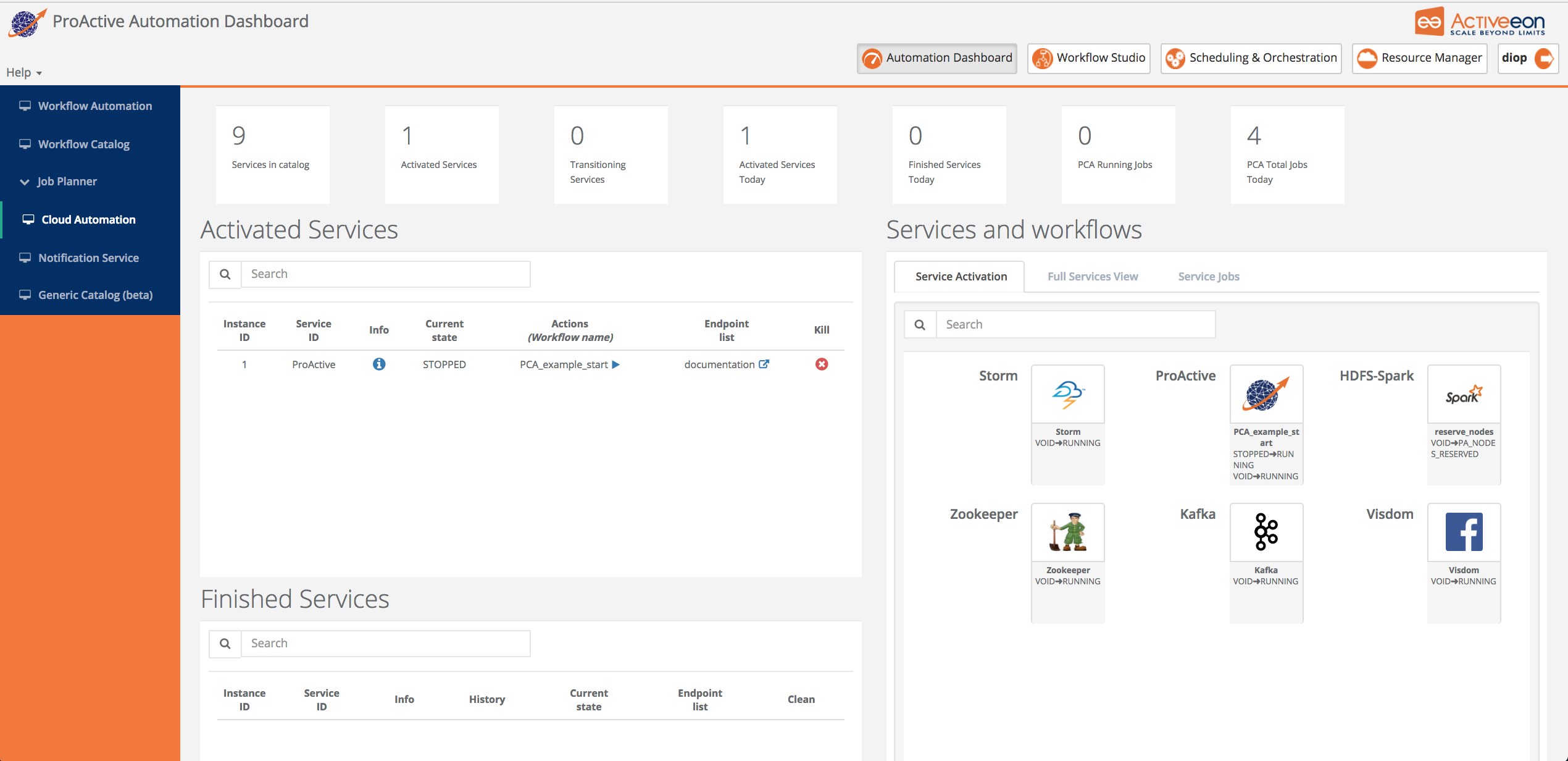Click the Automation Dashboard gauge icon
Viewport: 1568px width, 761px height.
(x=872, y=59)
